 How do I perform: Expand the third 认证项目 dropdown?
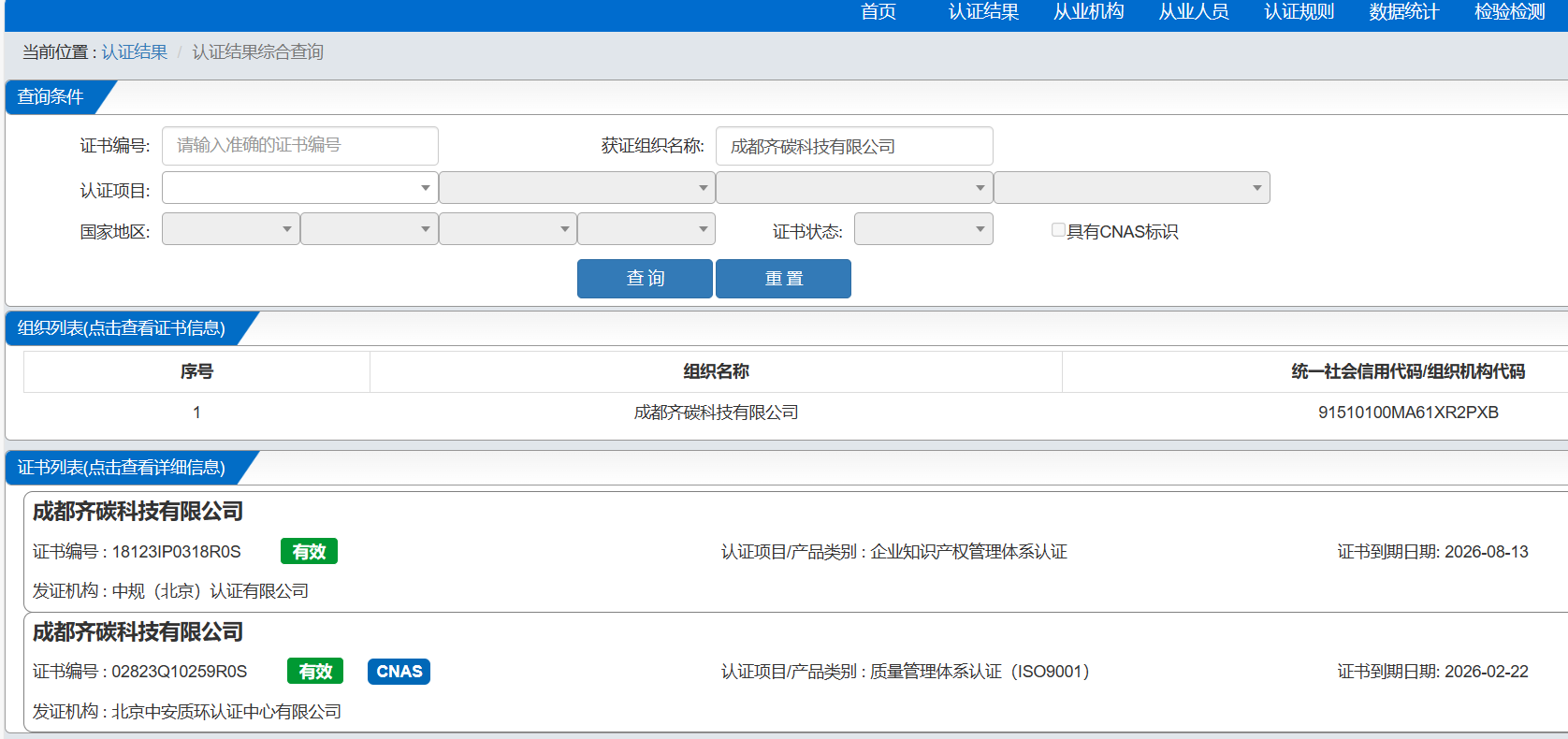coord(854,188)
